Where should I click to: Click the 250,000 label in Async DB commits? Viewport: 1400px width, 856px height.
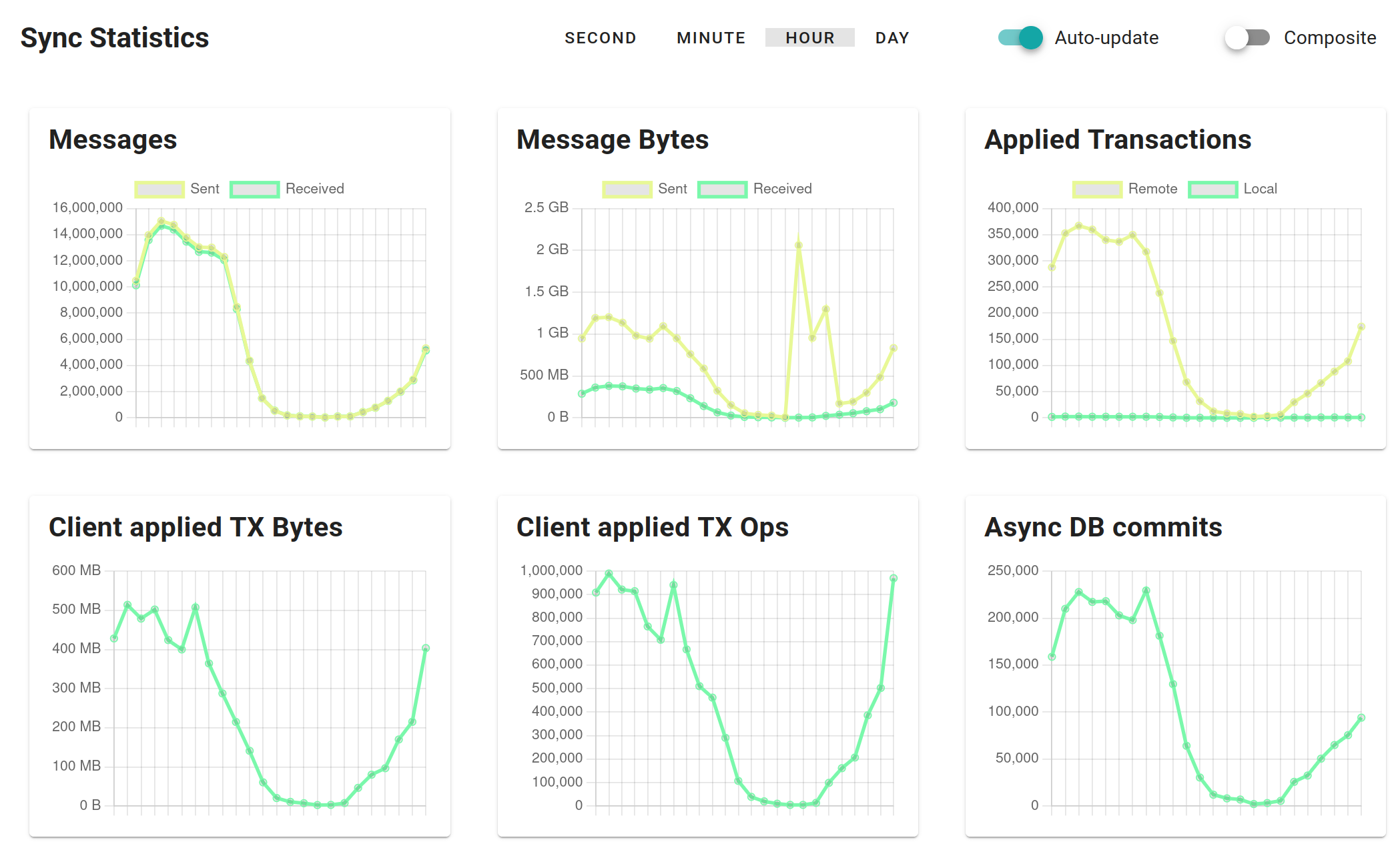(x=1013, y=570)
